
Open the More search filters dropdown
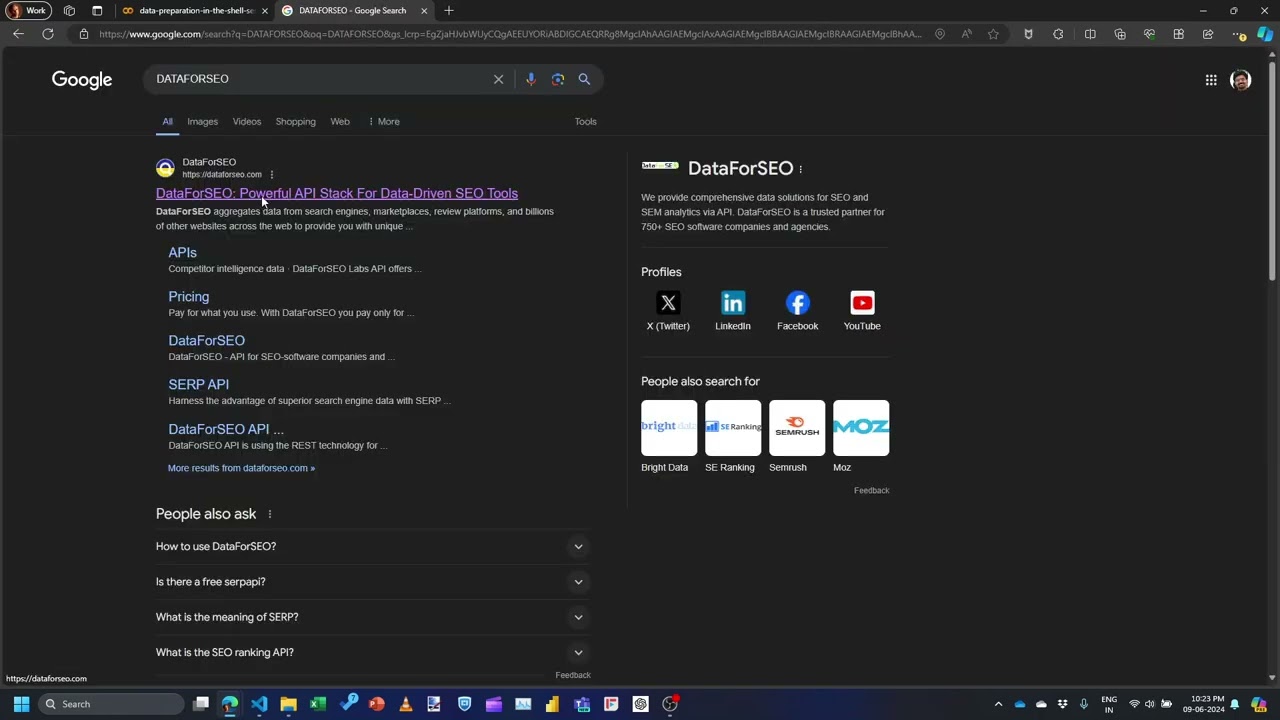pos(384,122)
